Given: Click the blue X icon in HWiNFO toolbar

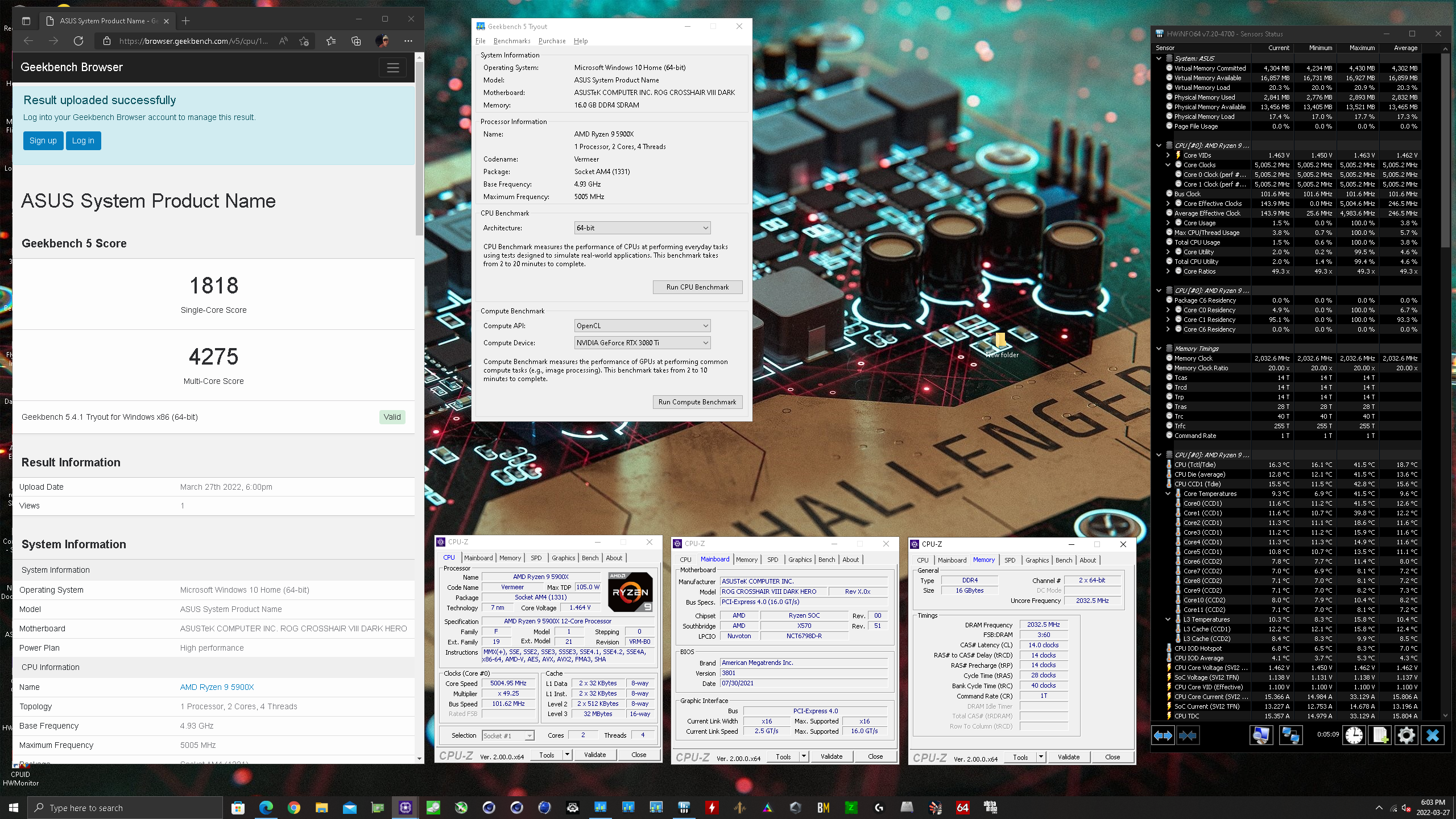Looking at the screenshot, I should point(1432,735).
